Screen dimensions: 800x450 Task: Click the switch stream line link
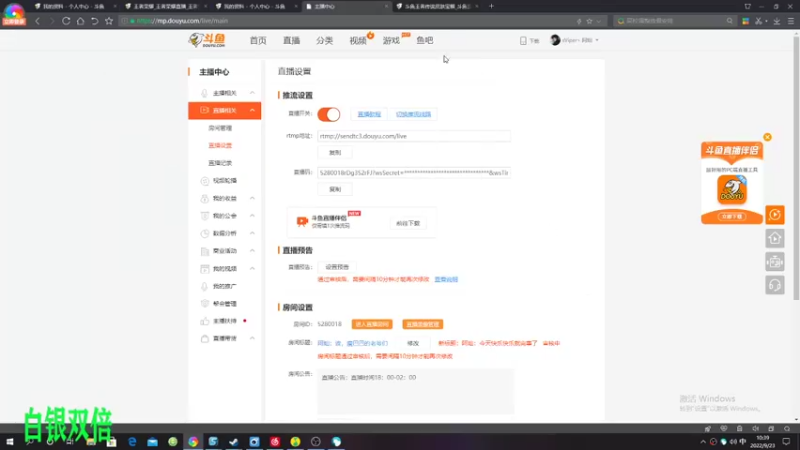pyautogui.click(x=413, y=114)
